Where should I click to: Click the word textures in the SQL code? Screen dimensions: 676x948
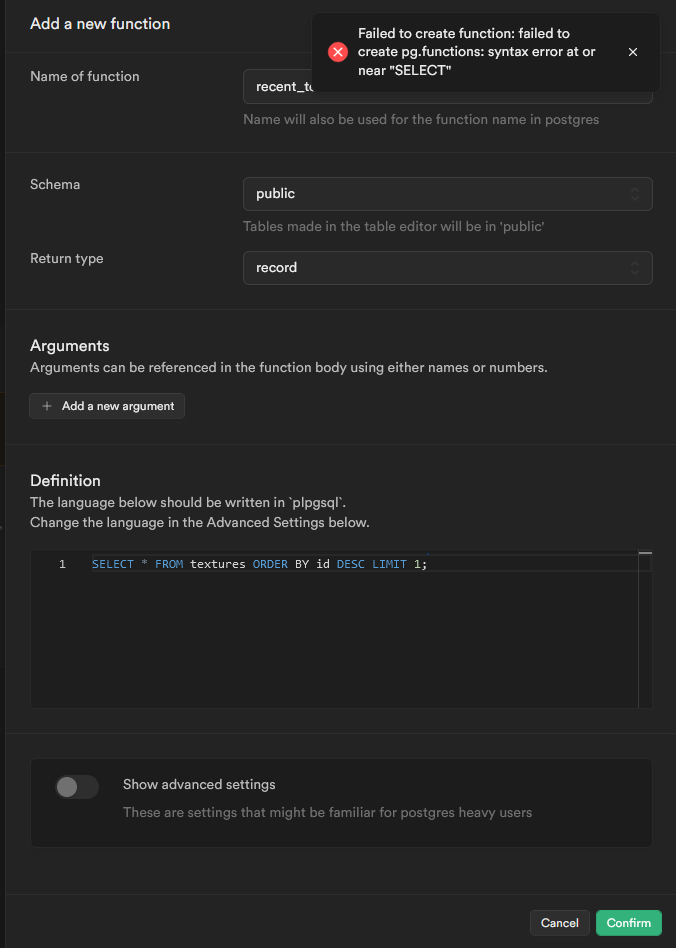217,564
